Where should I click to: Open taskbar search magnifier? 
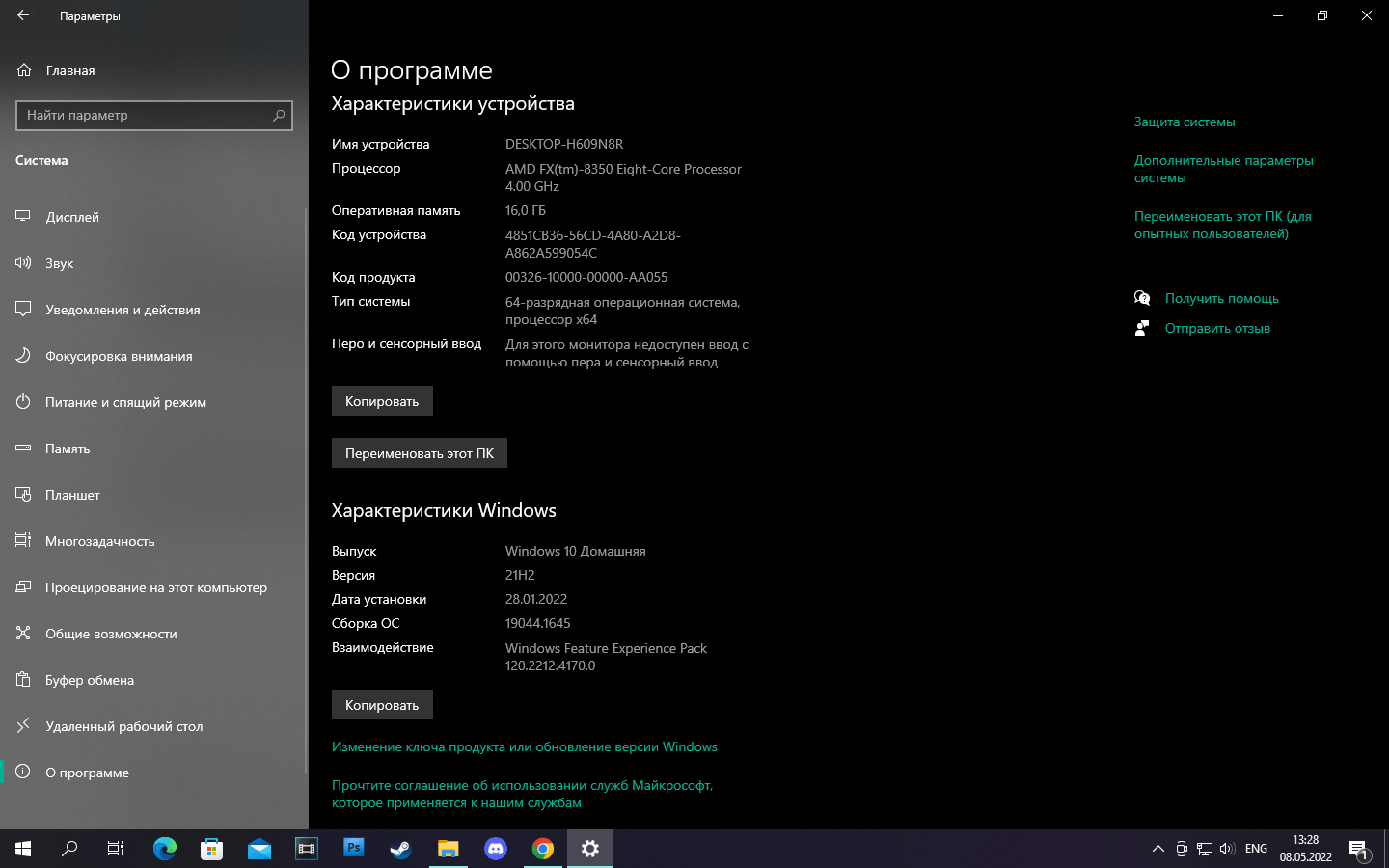tap(69, 849)
